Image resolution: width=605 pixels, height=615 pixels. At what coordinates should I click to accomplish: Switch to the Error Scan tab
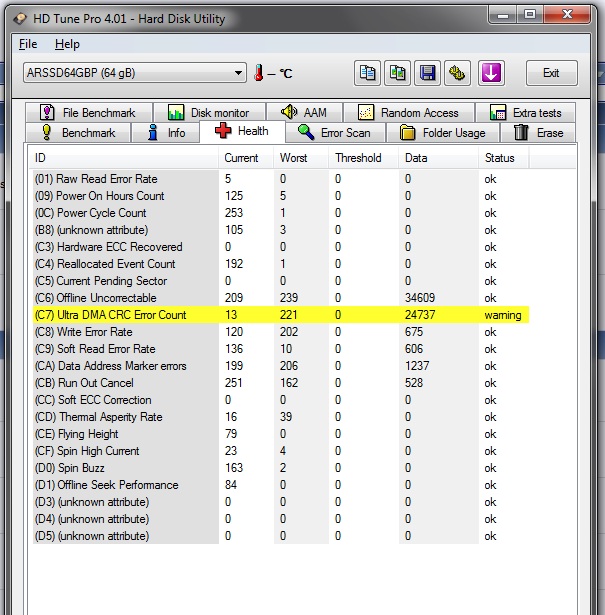coord(335,133)
